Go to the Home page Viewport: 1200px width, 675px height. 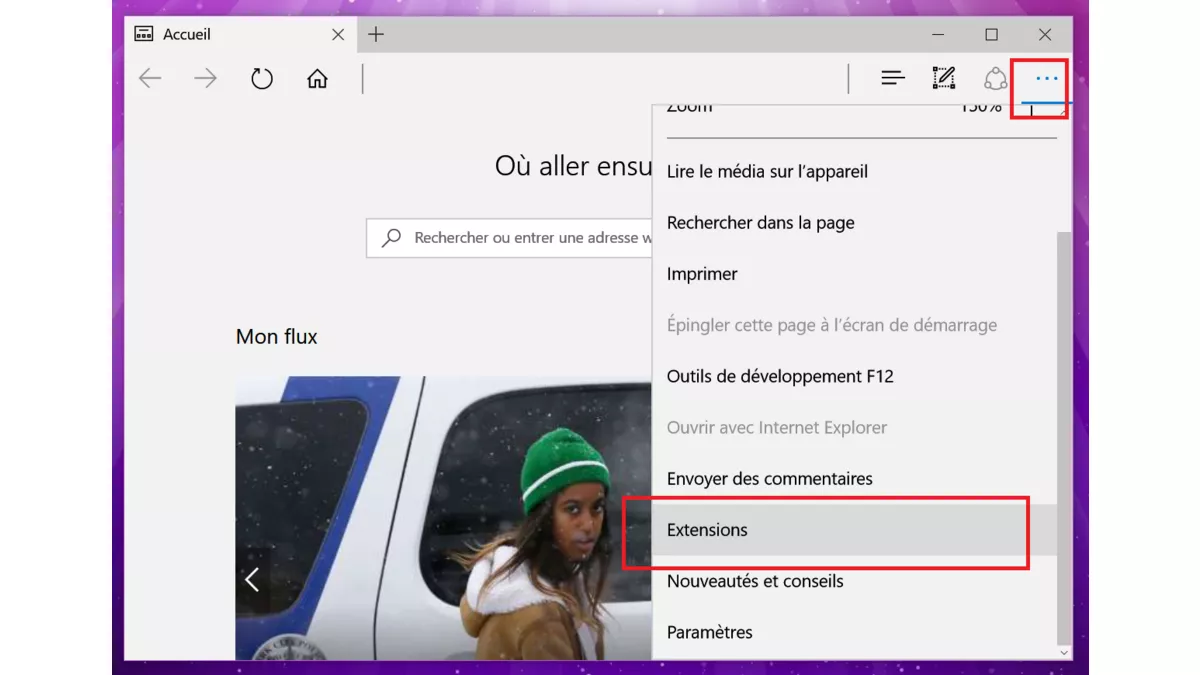pos(317,78)
